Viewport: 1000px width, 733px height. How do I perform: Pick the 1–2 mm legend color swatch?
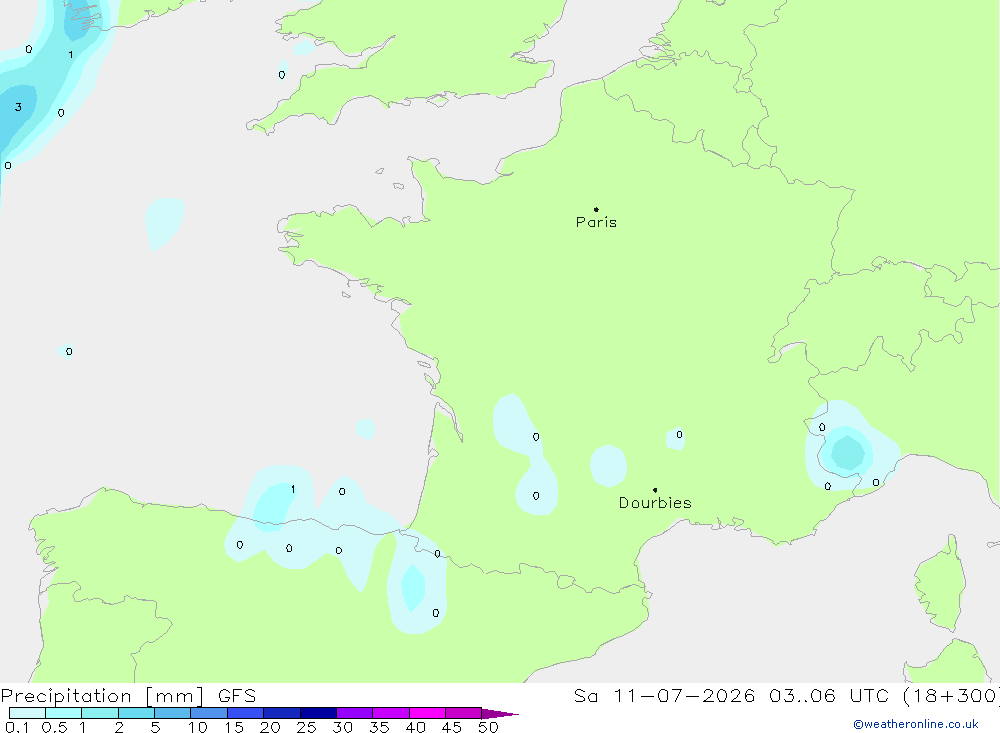tap(100, 713)
